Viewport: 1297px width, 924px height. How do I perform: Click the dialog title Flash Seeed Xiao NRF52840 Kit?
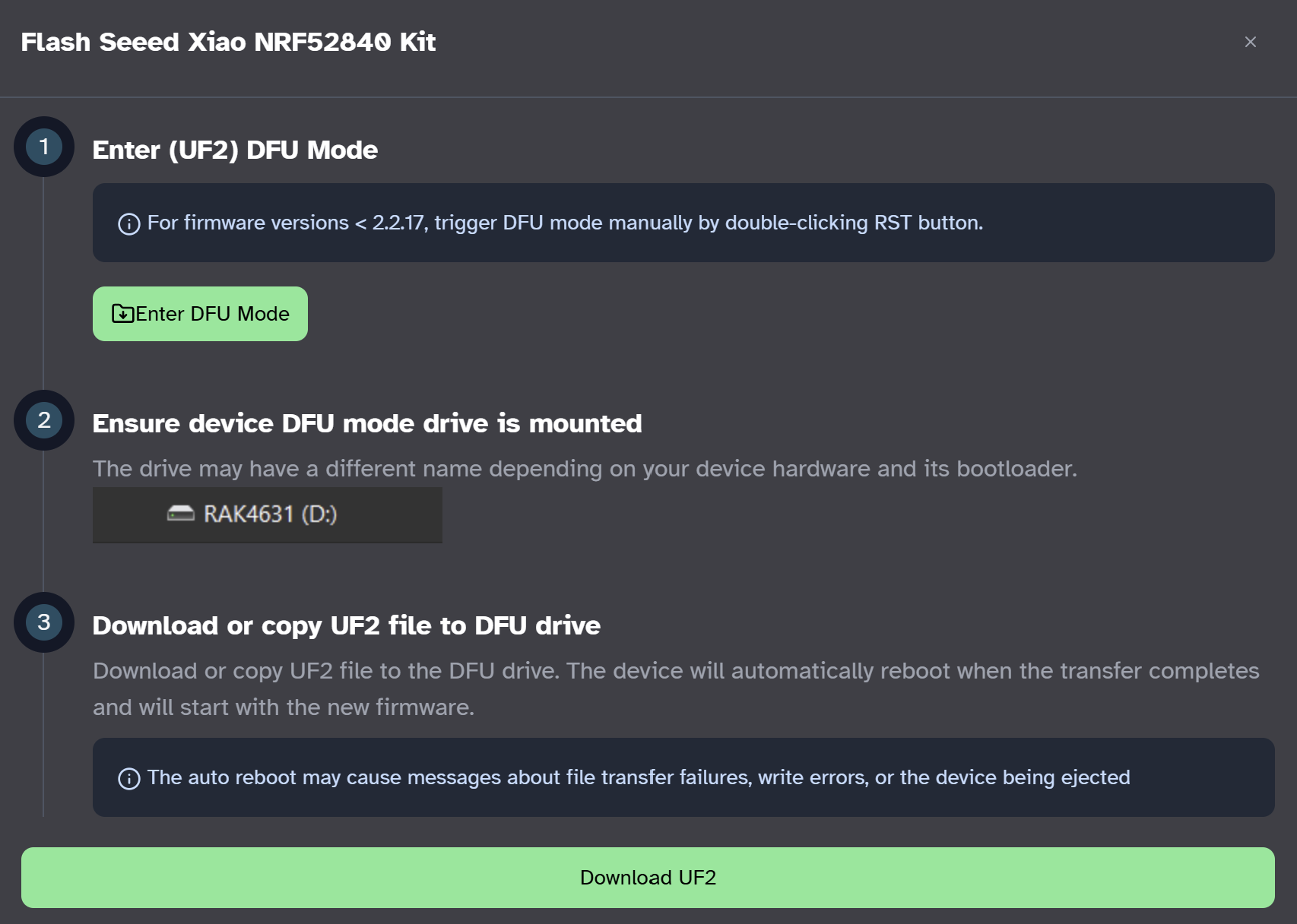click(x=228, y=43)
